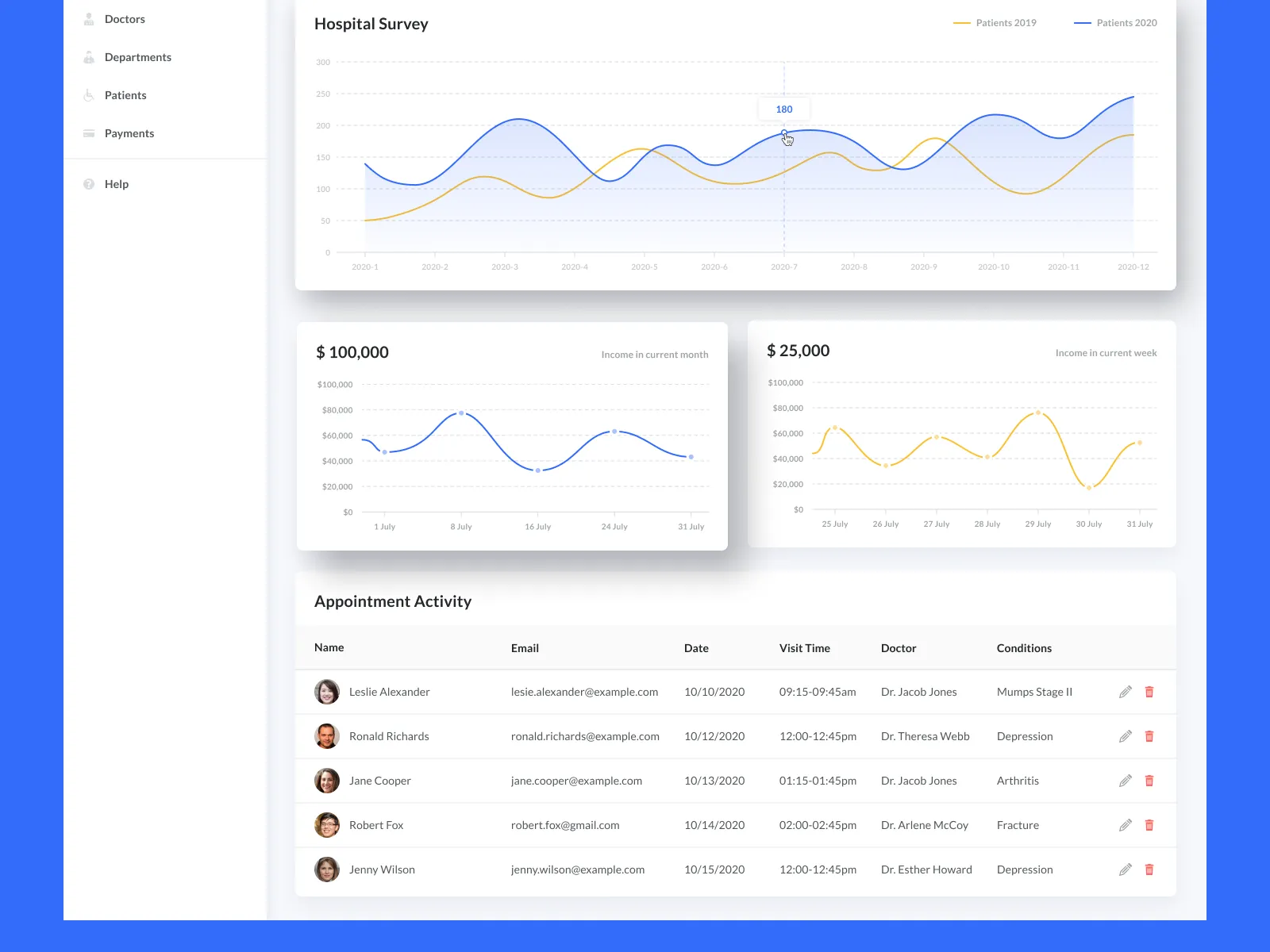Select the wheelchair icon next to Patients

click(x=89, y=95)
